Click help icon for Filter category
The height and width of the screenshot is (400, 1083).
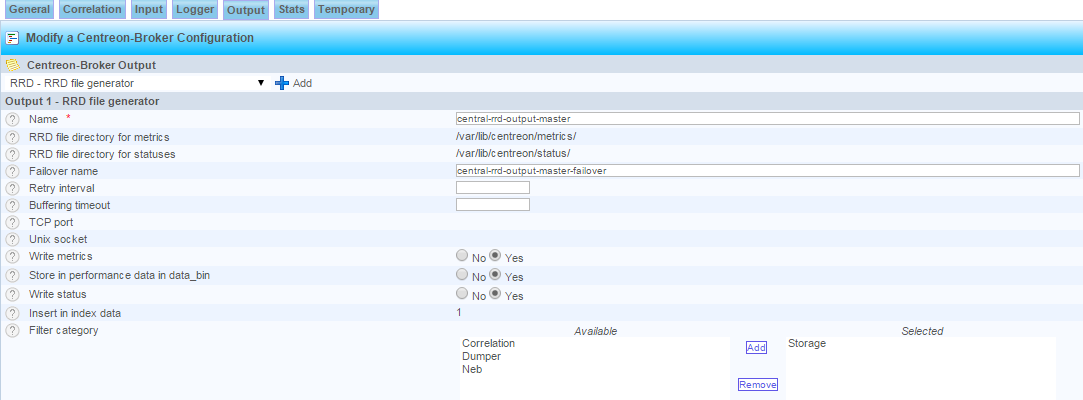12,330
